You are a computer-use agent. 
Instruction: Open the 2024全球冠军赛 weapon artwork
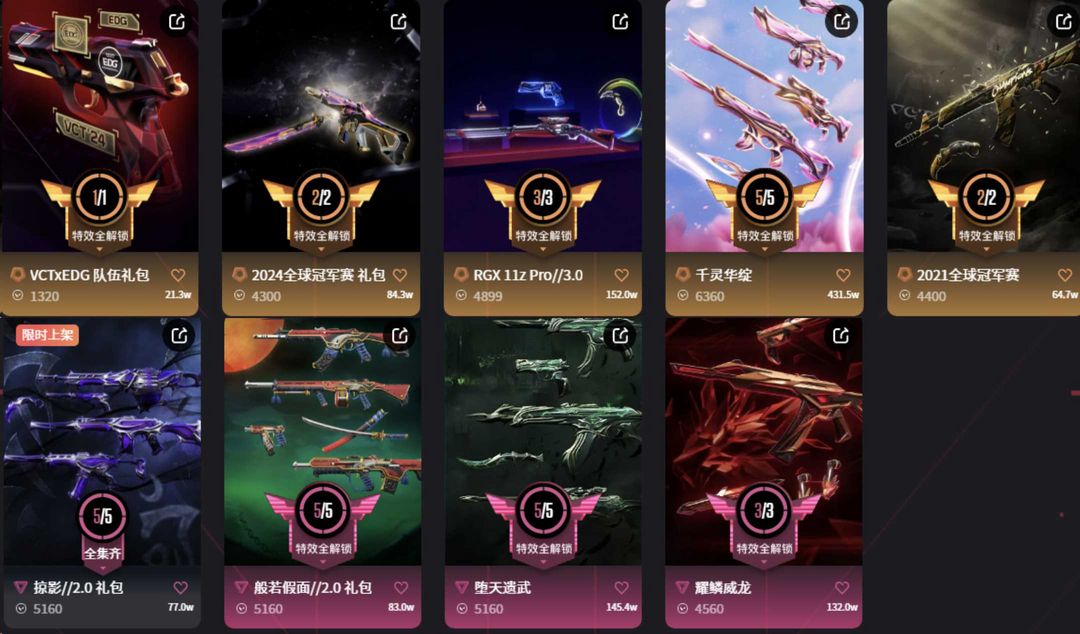(321, 124)
